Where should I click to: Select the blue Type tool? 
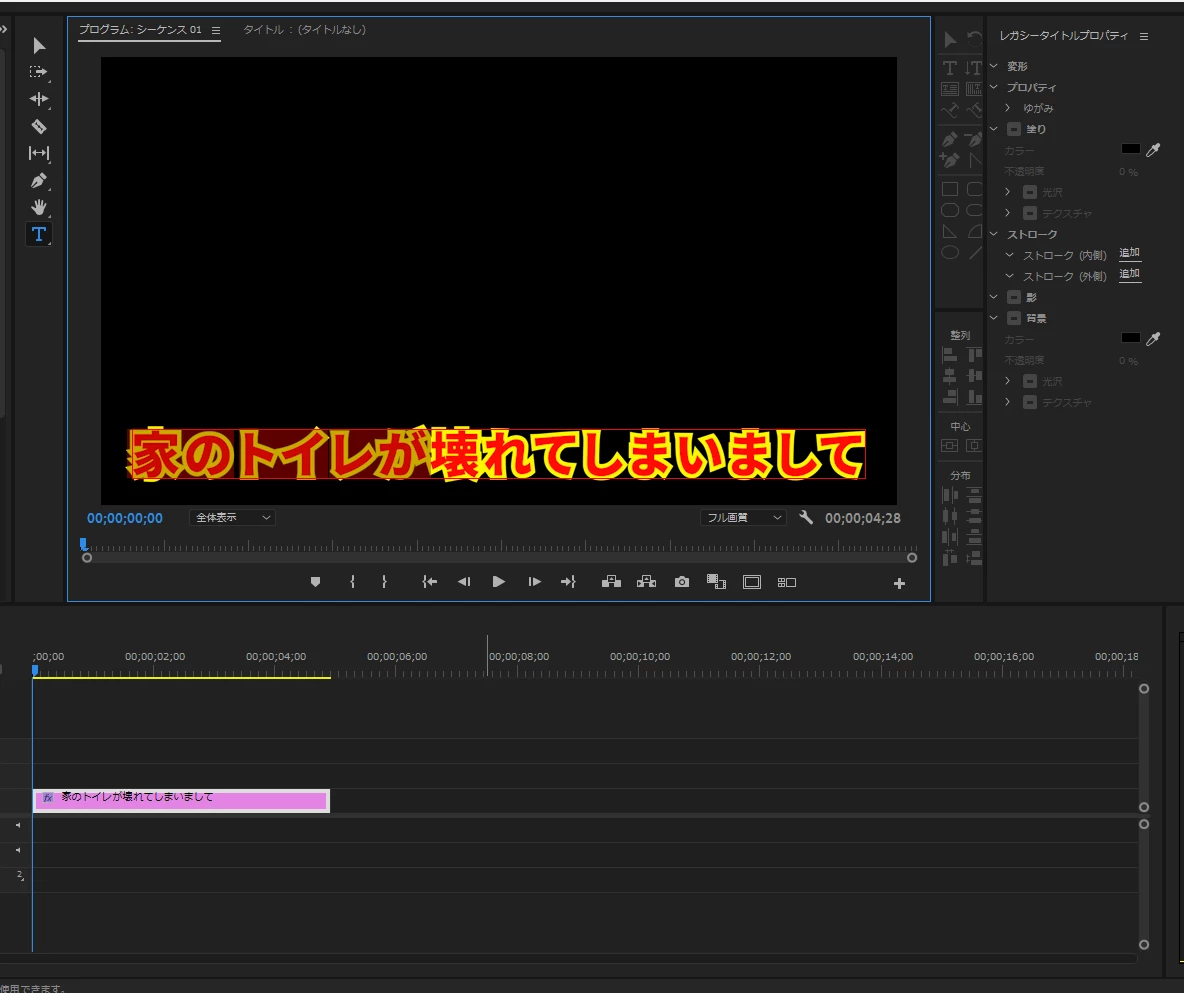pyautogui.click(x=39, y=234)
